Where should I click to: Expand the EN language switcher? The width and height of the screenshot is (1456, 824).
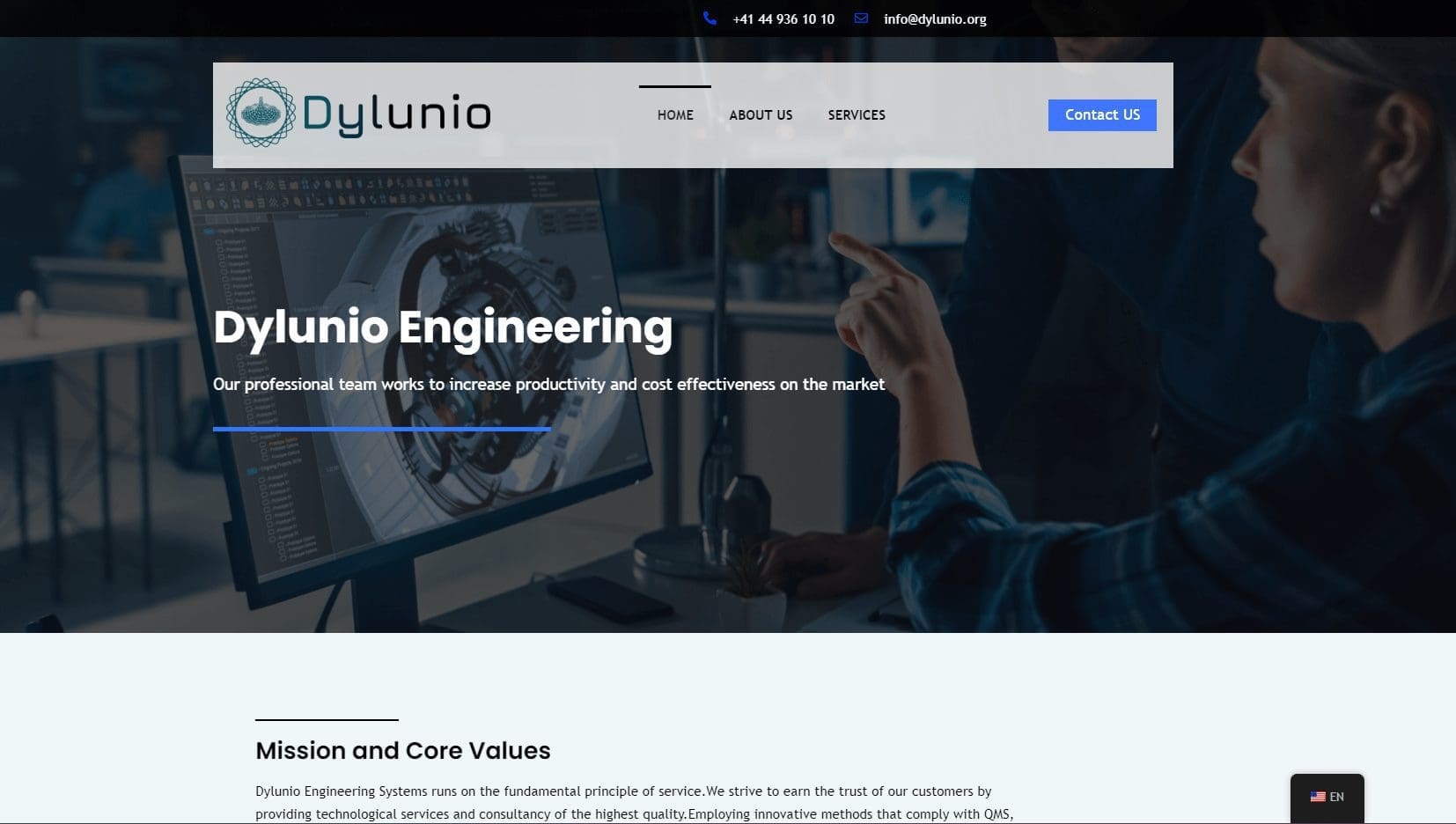coord(1336,797)
